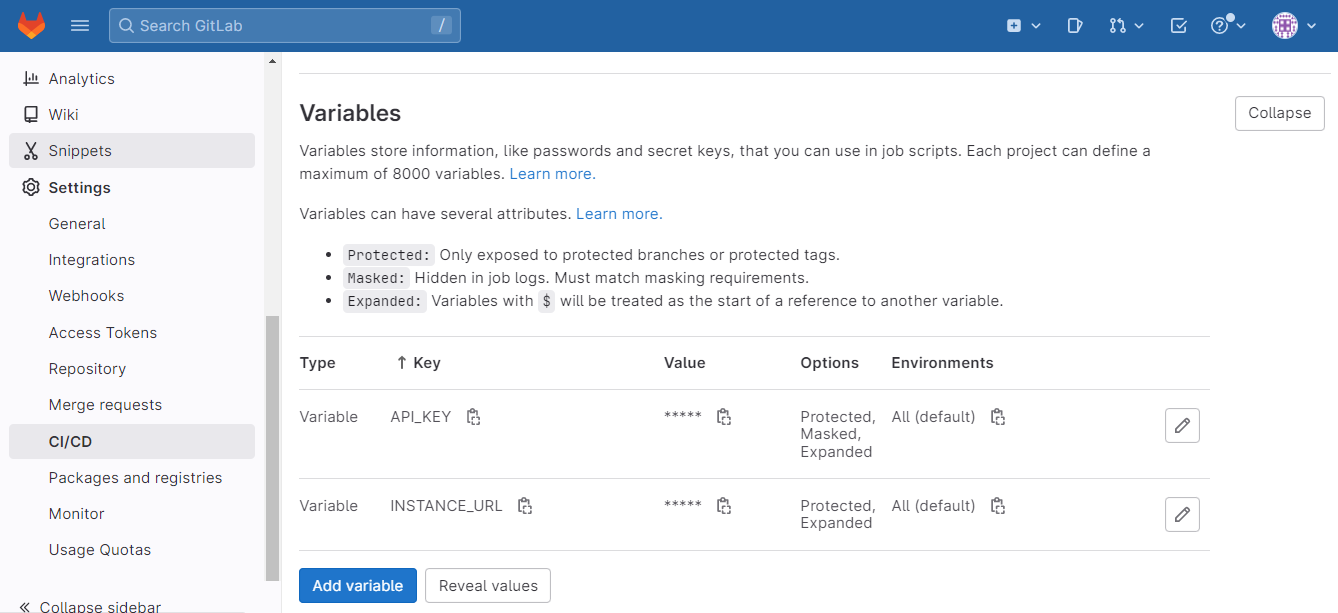
Task: Edit the API_KEY variable with pencil icon
Action: 1182,425
